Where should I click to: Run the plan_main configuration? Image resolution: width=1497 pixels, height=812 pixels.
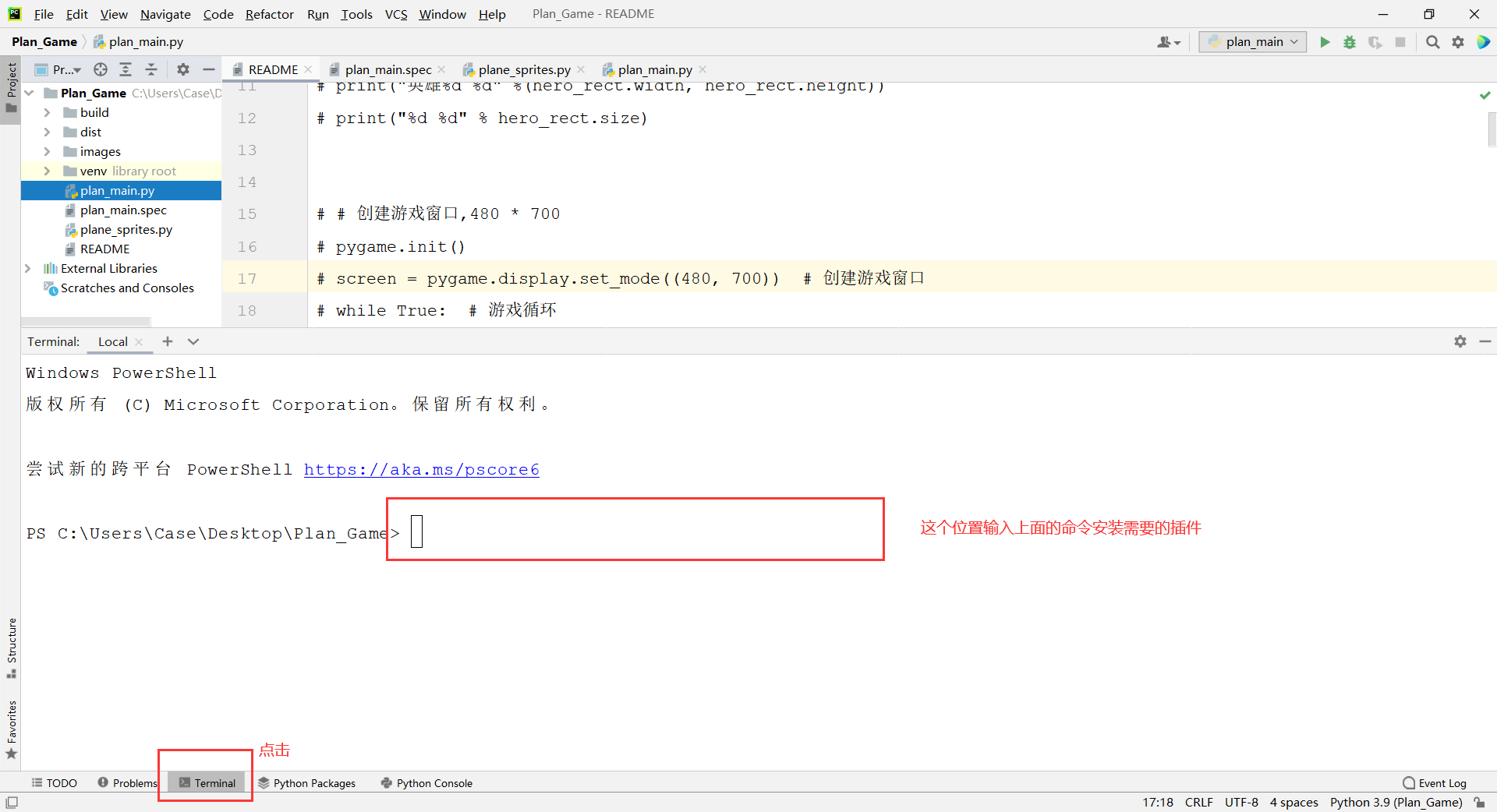click(1325, 42)
